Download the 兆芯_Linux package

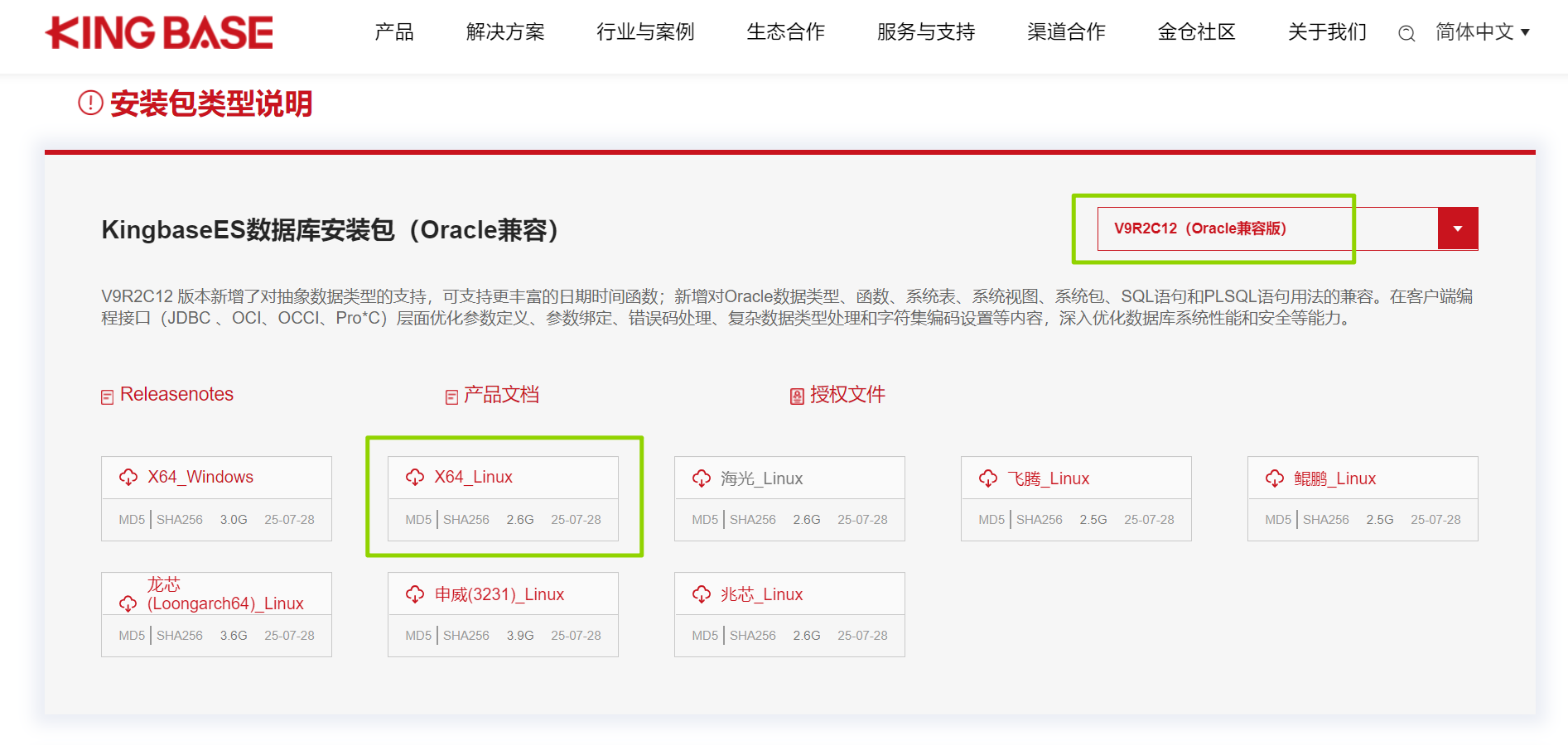click(x=762, y=594)
